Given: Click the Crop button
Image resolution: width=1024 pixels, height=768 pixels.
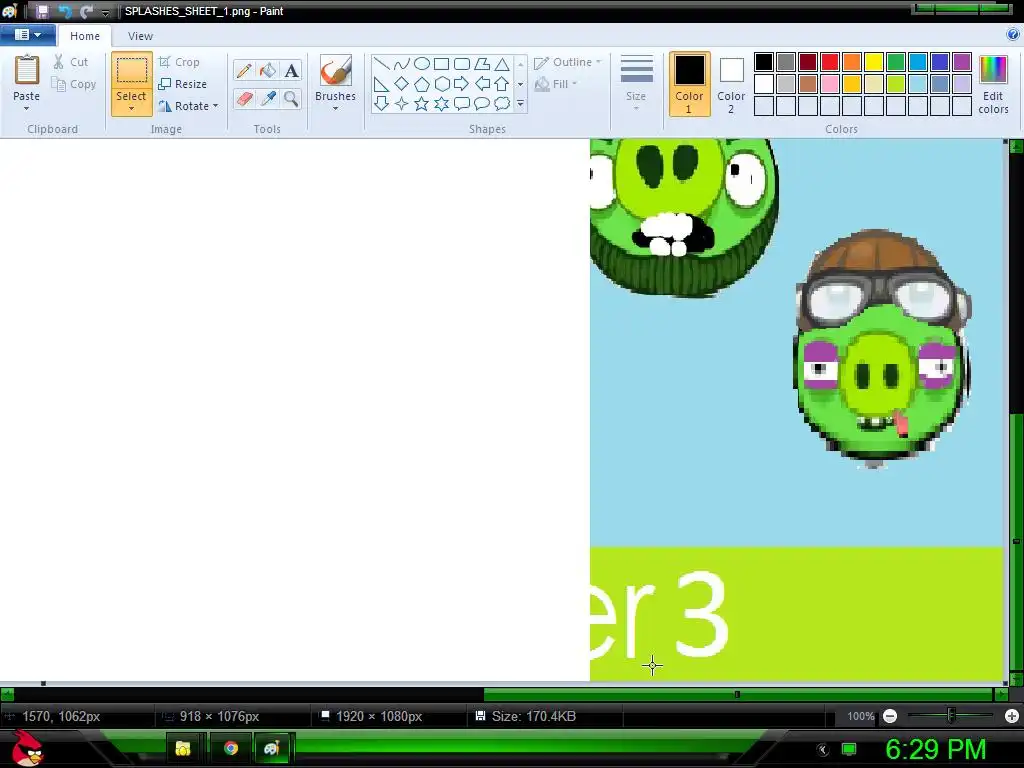Looking at the screenshot, I should 179,62.
